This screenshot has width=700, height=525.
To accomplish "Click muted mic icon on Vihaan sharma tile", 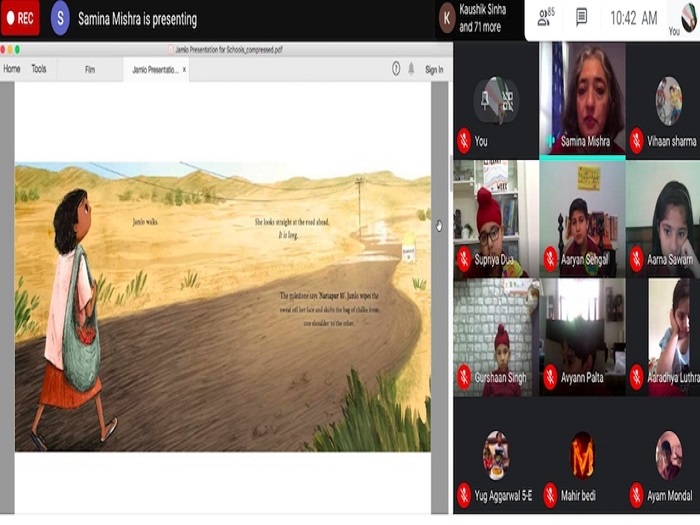I will (x=637, y=141).
